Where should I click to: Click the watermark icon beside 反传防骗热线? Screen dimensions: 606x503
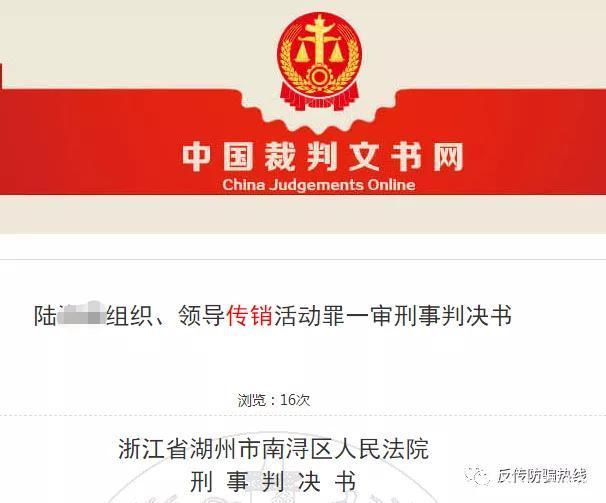coord(478,476)
